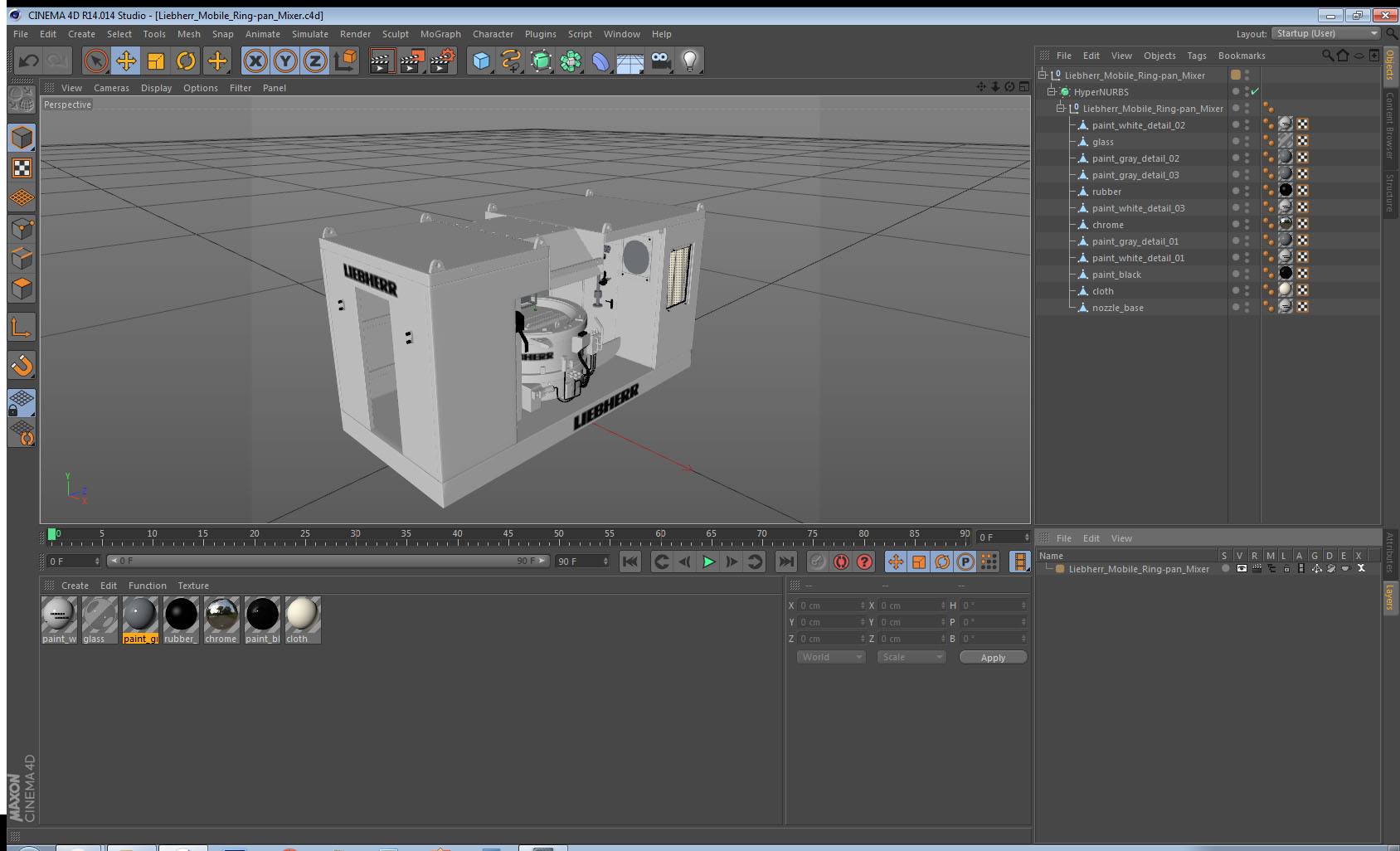Add a light object

[x=689, y=61]
